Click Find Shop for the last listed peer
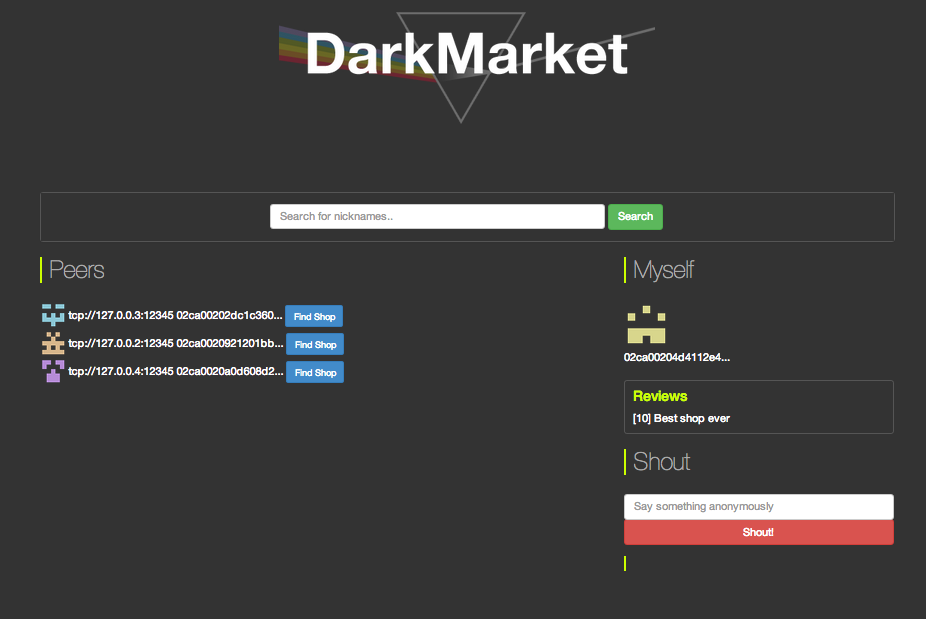 (314, 372)
